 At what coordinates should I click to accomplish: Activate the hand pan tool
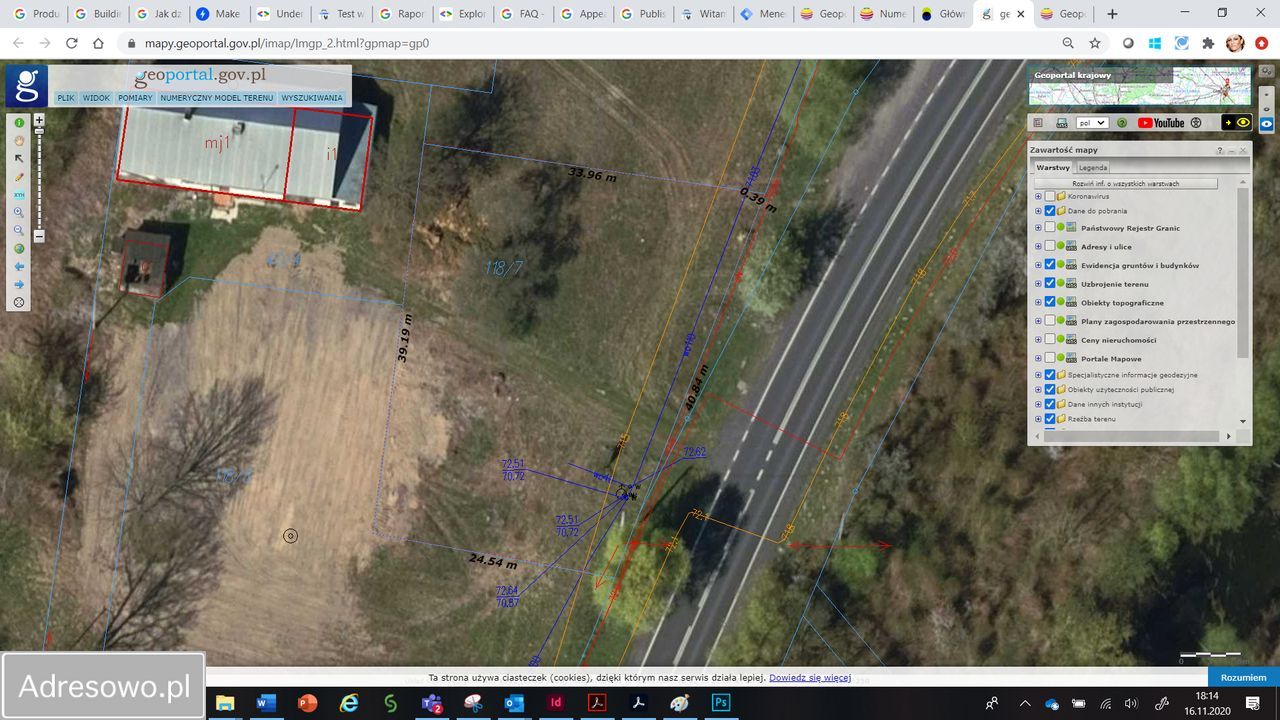(x=19, y=141)
